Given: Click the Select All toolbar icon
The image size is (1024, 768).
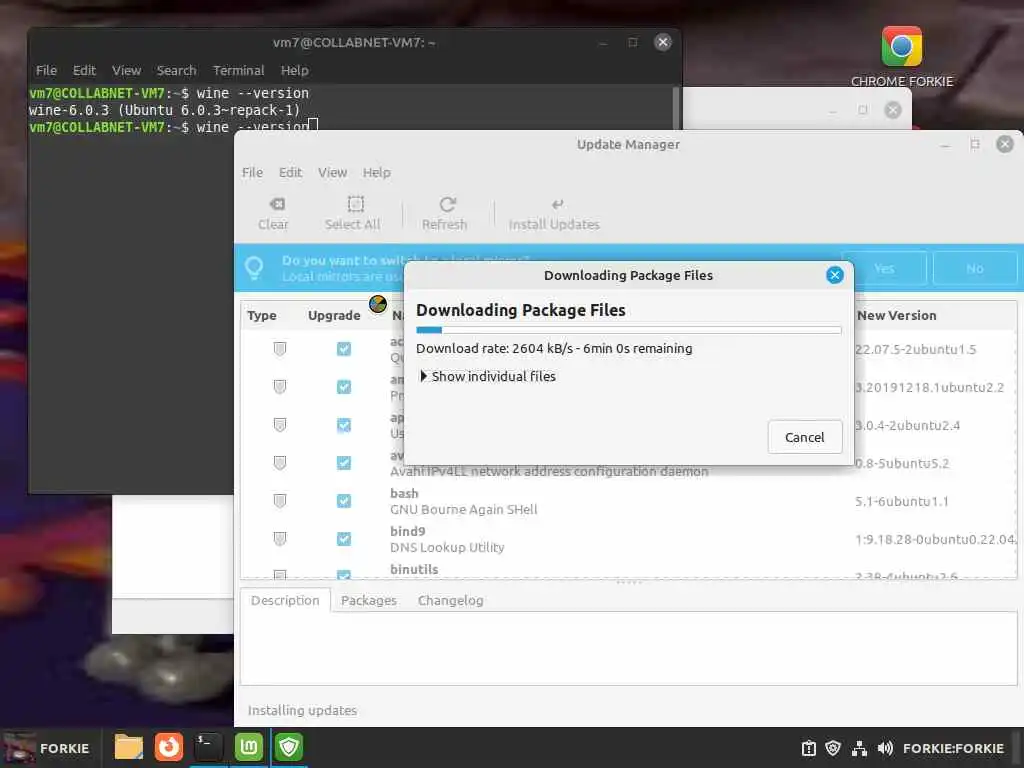Looking at the screenshot, I should click(x=355, y=204).
